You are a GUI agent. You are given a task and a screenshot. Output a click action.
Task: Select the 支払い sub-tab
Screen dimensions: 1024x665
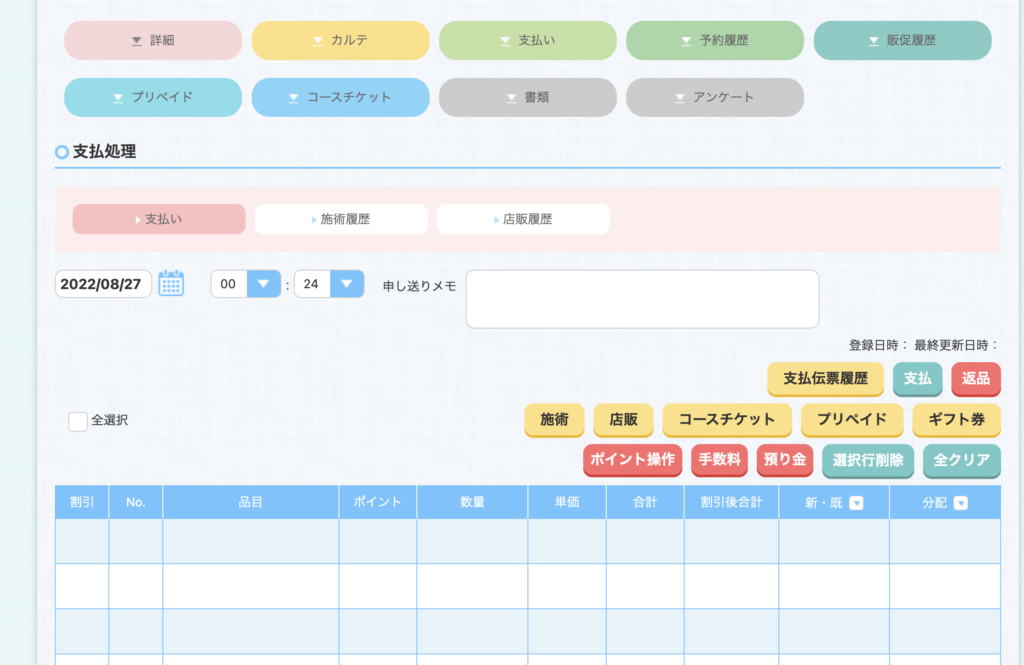[x=159, y=219]
